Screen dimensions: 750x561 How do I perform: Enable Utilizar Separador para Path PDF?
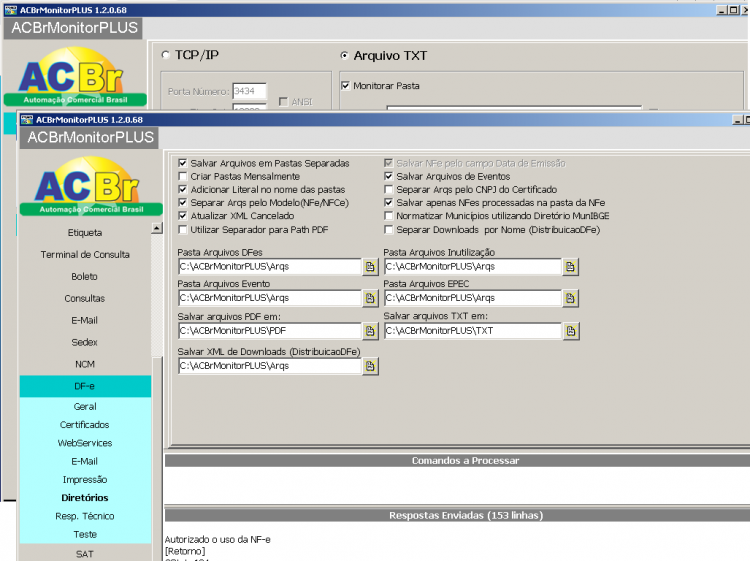pyautogui.click(x=182, y=230)
